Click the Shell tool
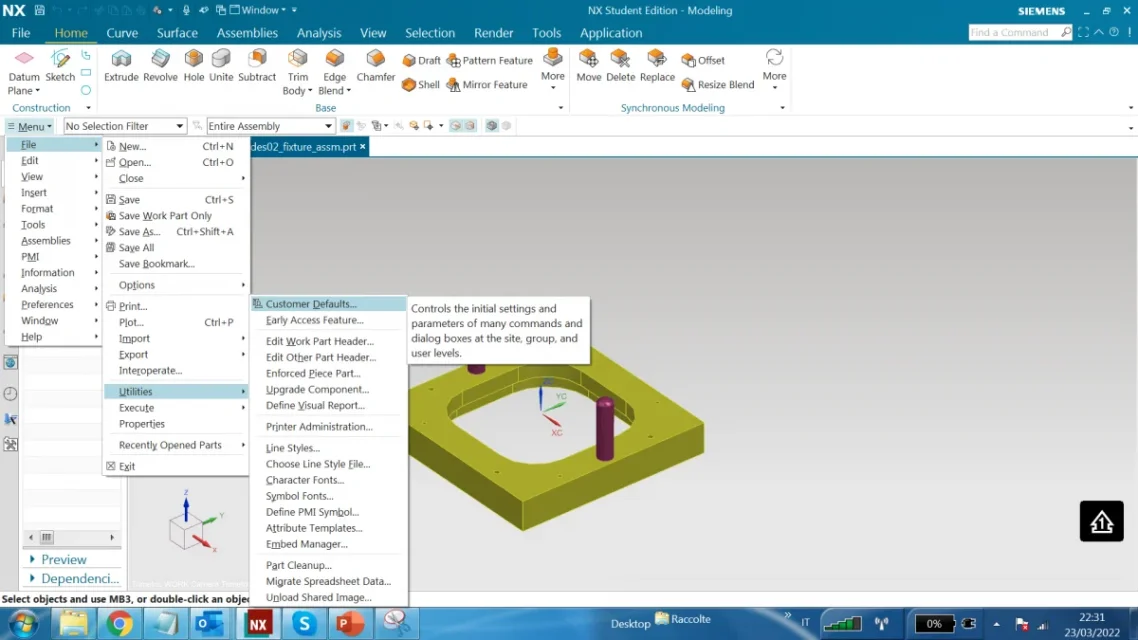1138x640 pixels. click(x=421, y=84)
